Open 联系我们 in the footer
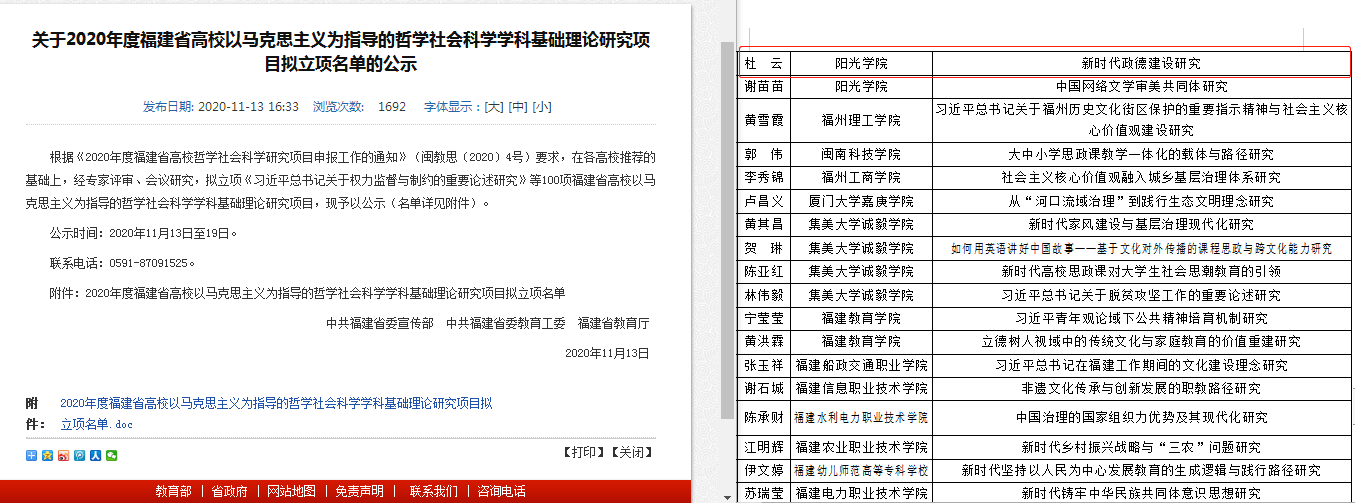This screenshot has height=503, width=1355. 433,491
